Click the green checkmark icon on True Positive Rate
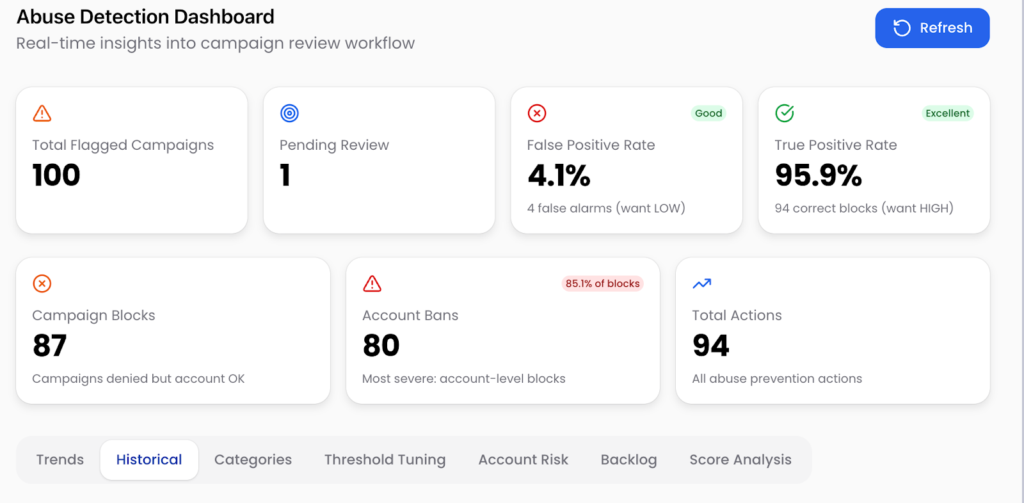Screen dimensions: 1024x503 tap(785, 113)
